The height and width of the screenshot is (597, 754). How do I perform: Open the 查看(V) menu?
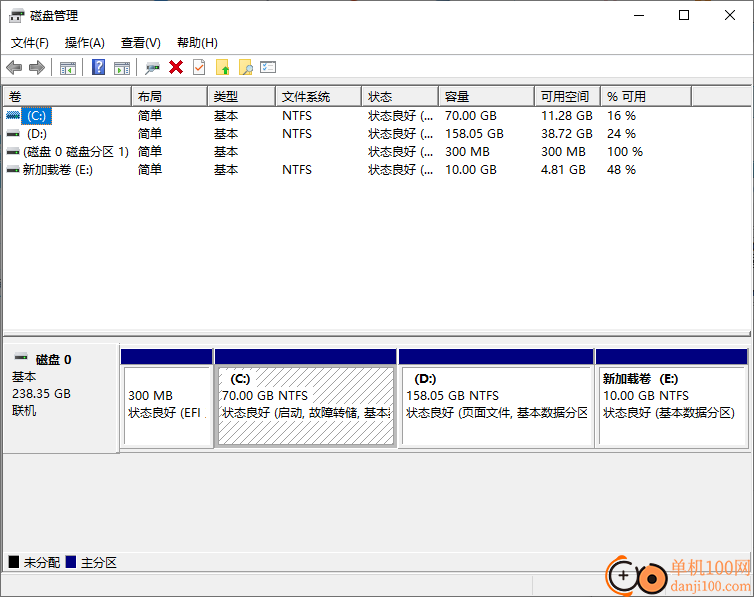tap(140, 43)
